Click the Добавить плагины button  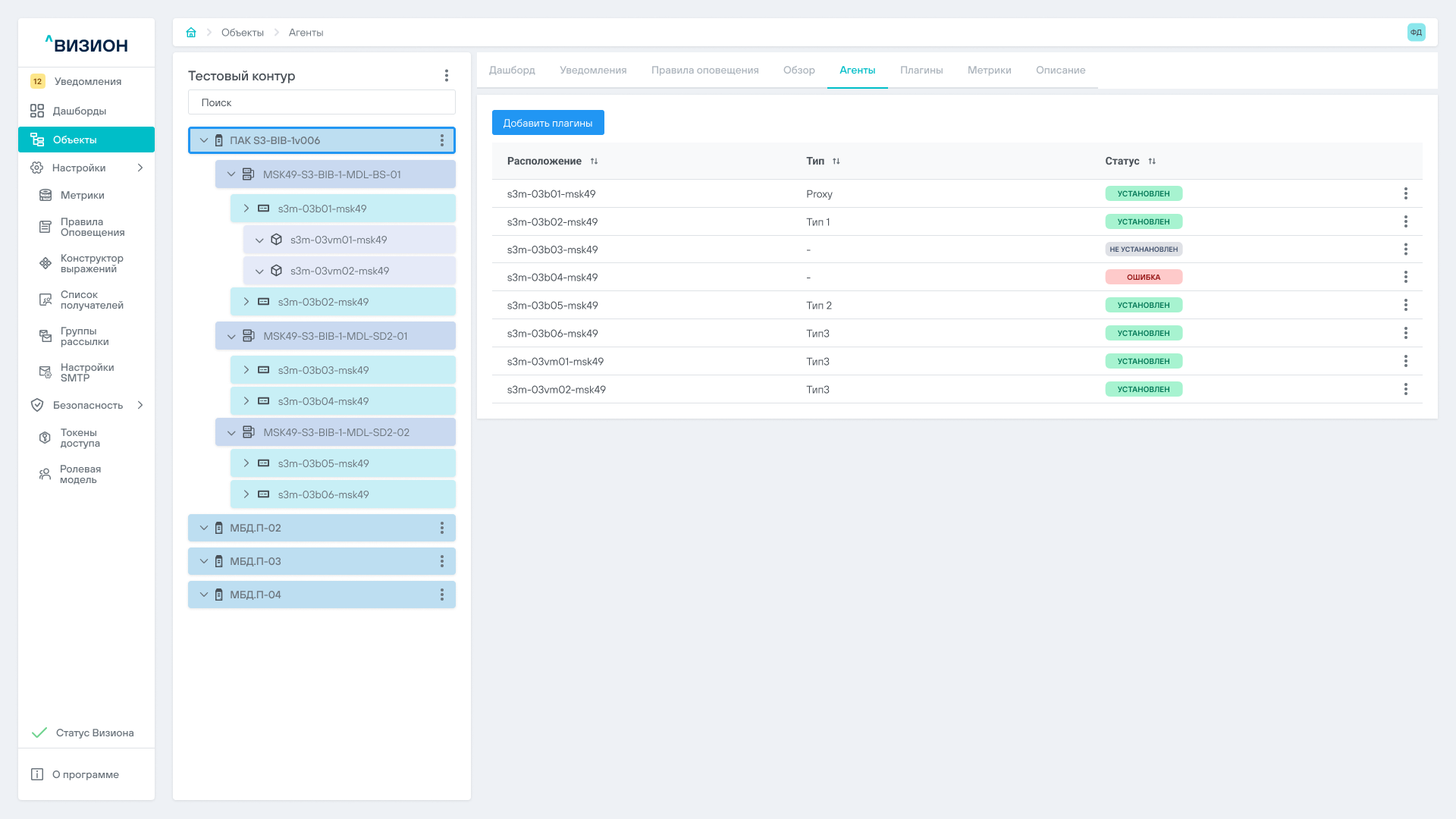click(548, 123)
